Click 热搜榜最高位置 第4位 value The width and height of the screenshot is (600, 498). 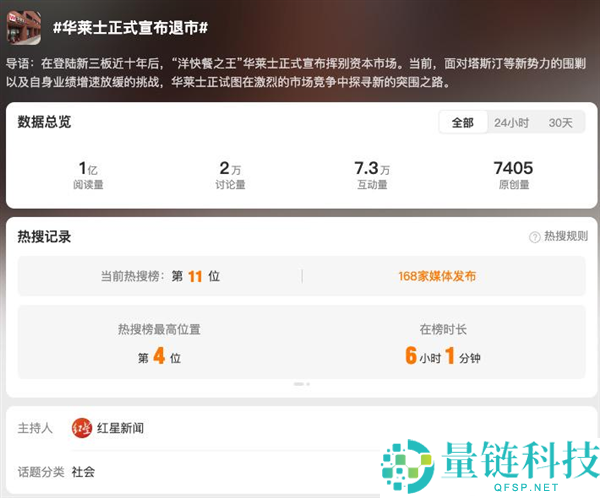159,356
